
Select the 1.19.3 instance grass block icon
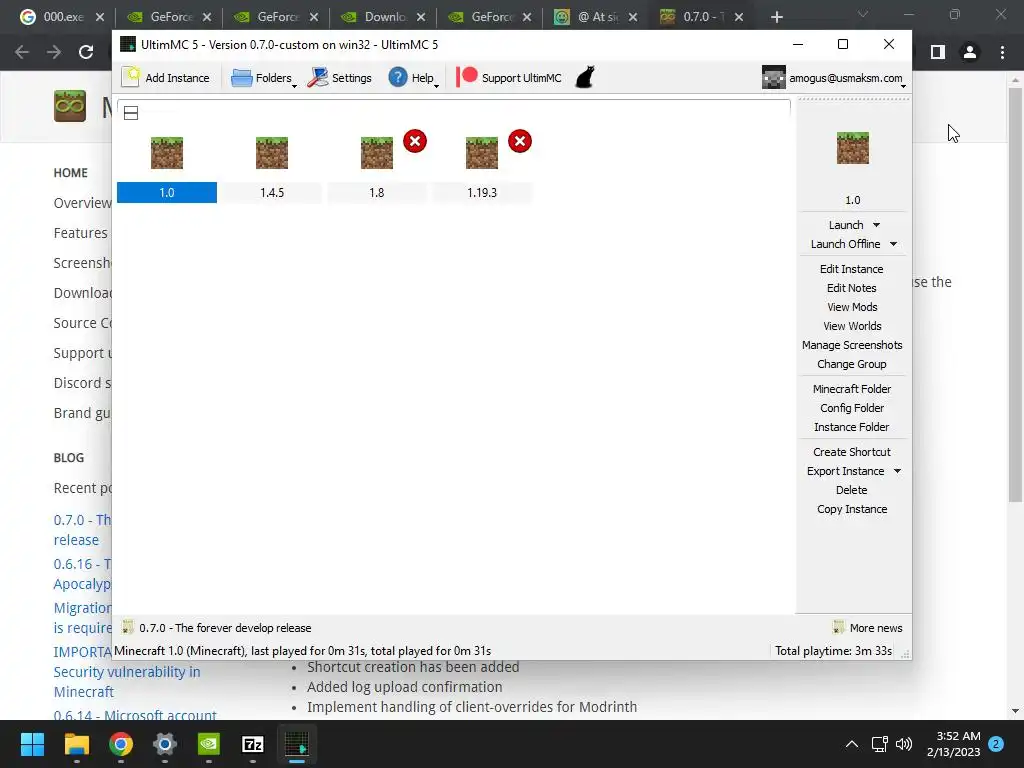coord(482,153)
